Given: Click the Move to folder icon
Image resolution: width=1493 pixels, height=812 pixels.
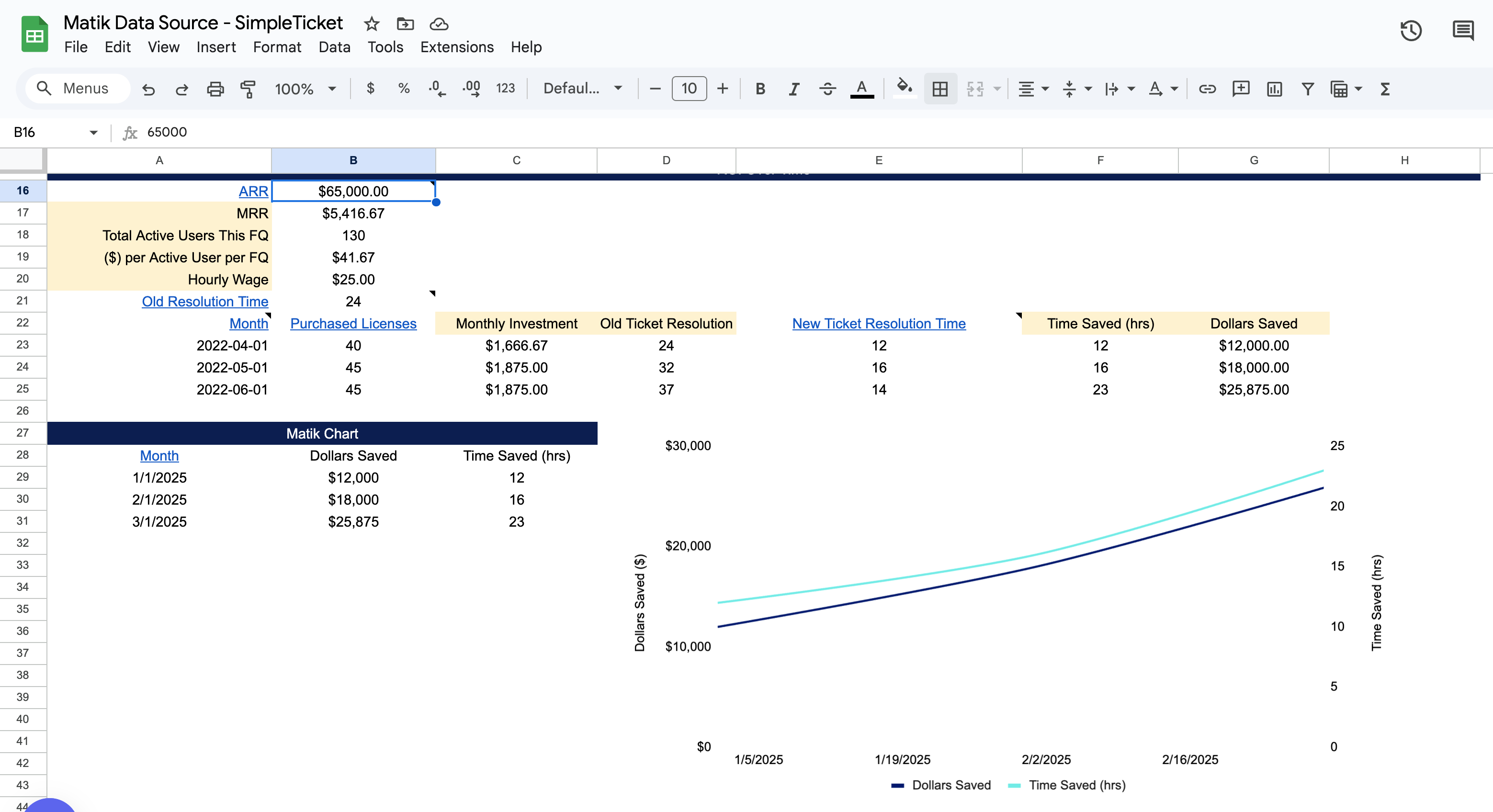Looking at the screenshot, I should point(405,24).
